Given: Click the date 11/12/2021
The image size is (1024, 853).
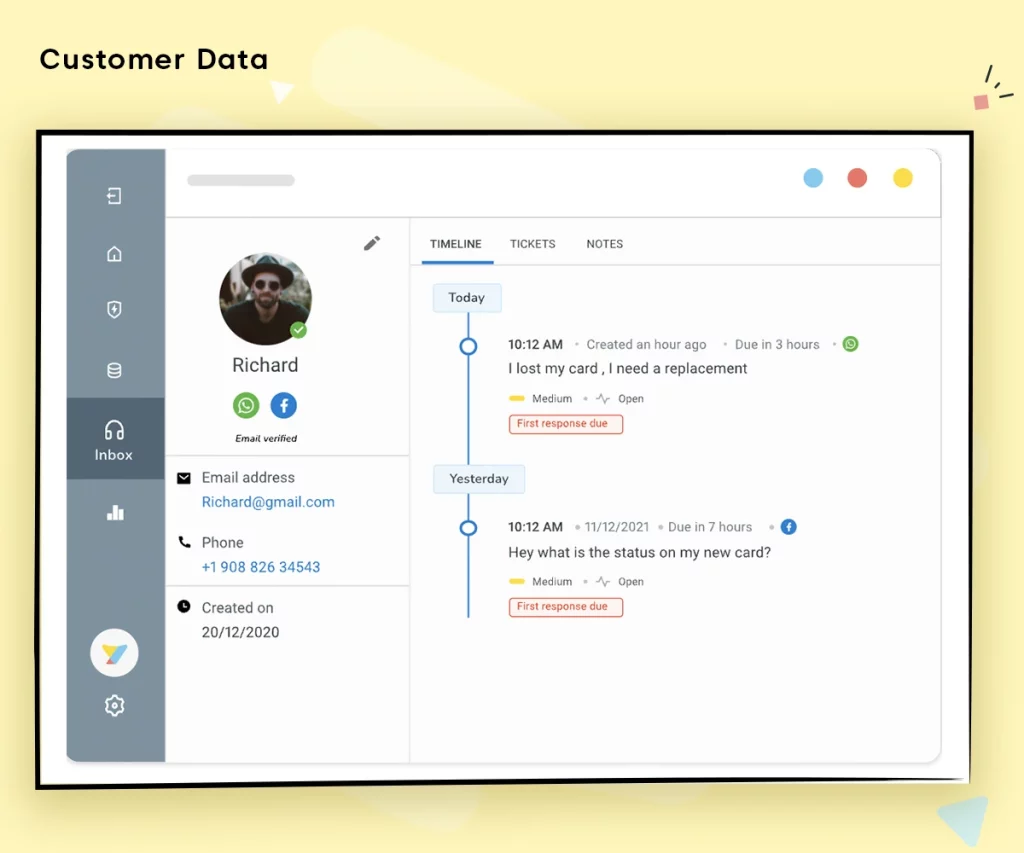Looking at the screenshot, I should coord(616,526).
